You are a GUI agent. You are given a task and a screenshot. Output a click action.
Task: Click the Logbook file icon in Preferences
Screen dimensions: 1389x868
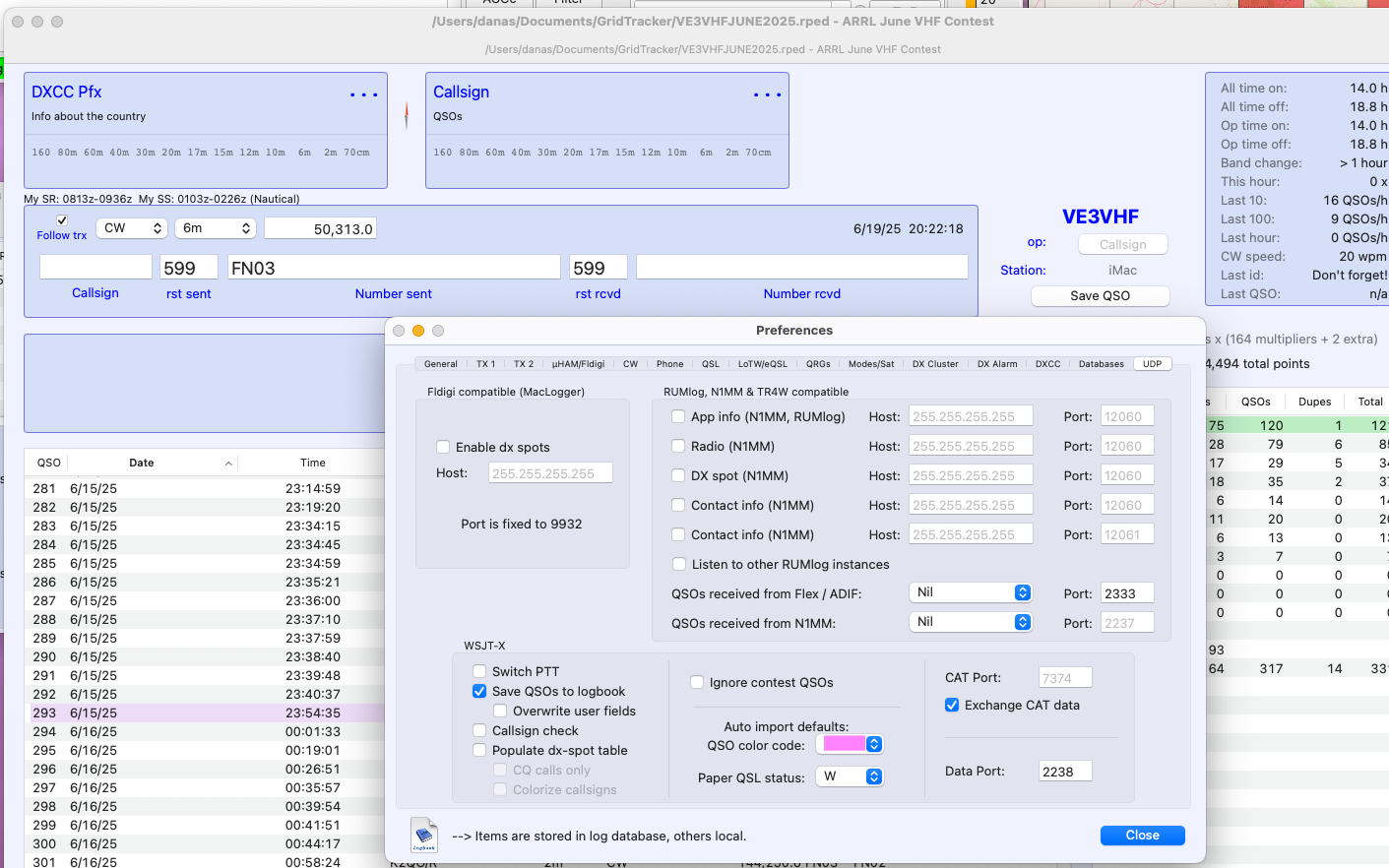pos(424,835)
